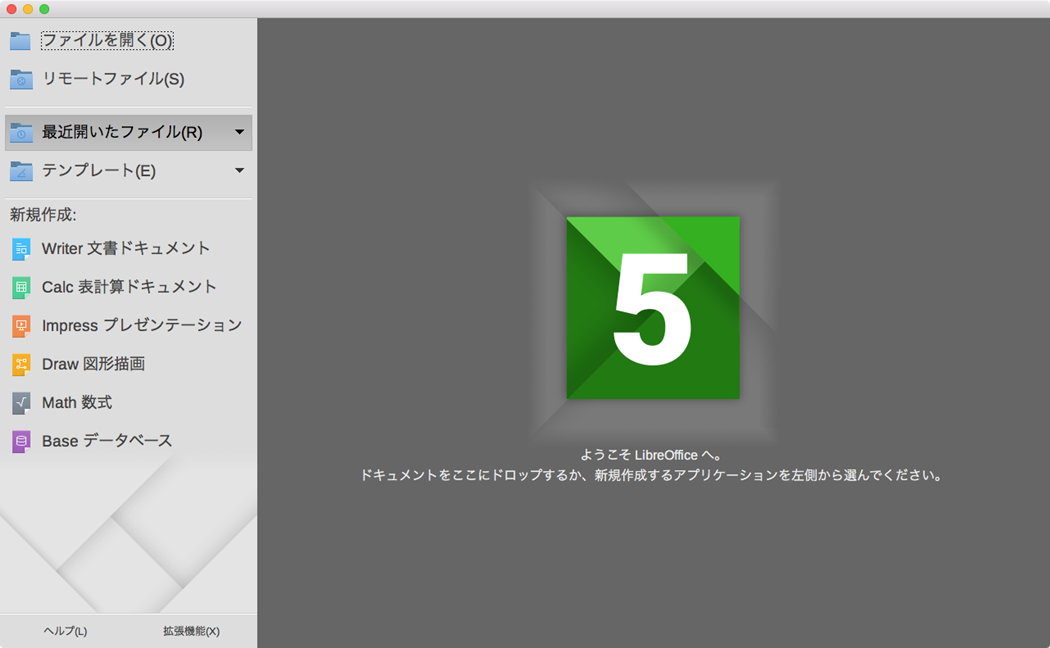Create a new Calc 表計算ドキュメント
This screenshot has width=1050, height=648.
click(129, 287)
